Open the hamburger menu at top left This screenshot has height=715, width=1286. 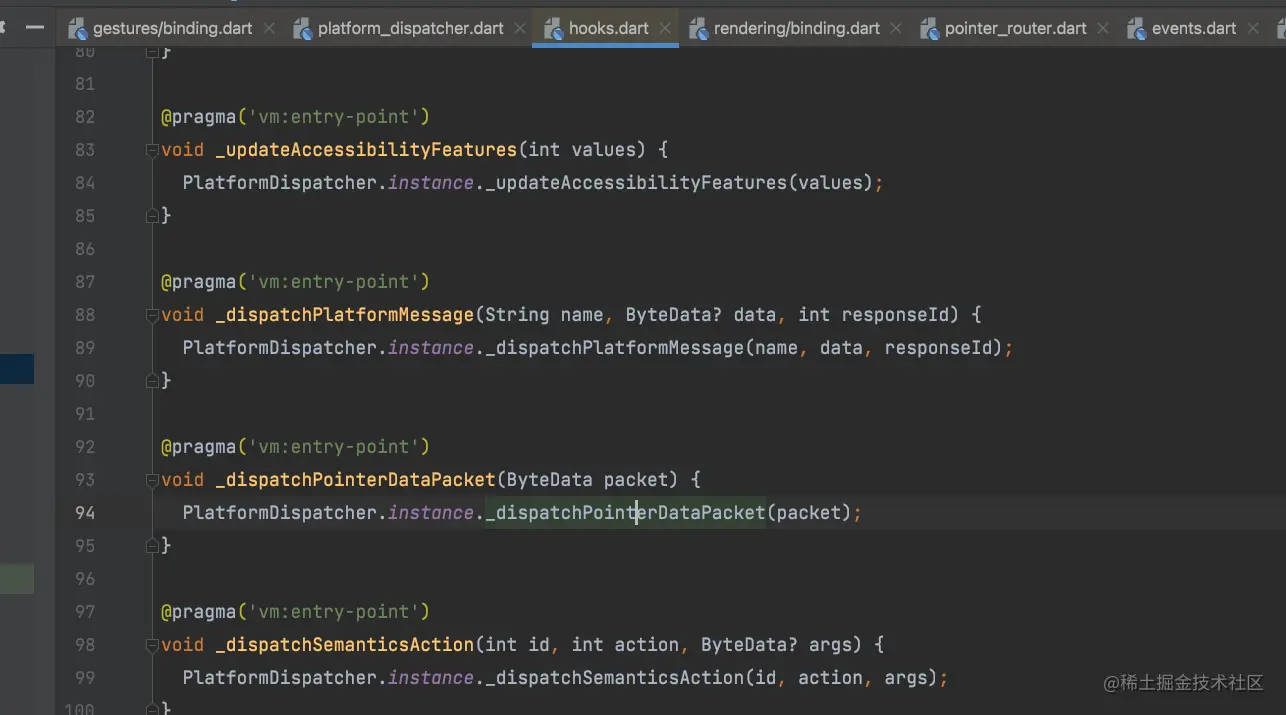pos(33,28)
